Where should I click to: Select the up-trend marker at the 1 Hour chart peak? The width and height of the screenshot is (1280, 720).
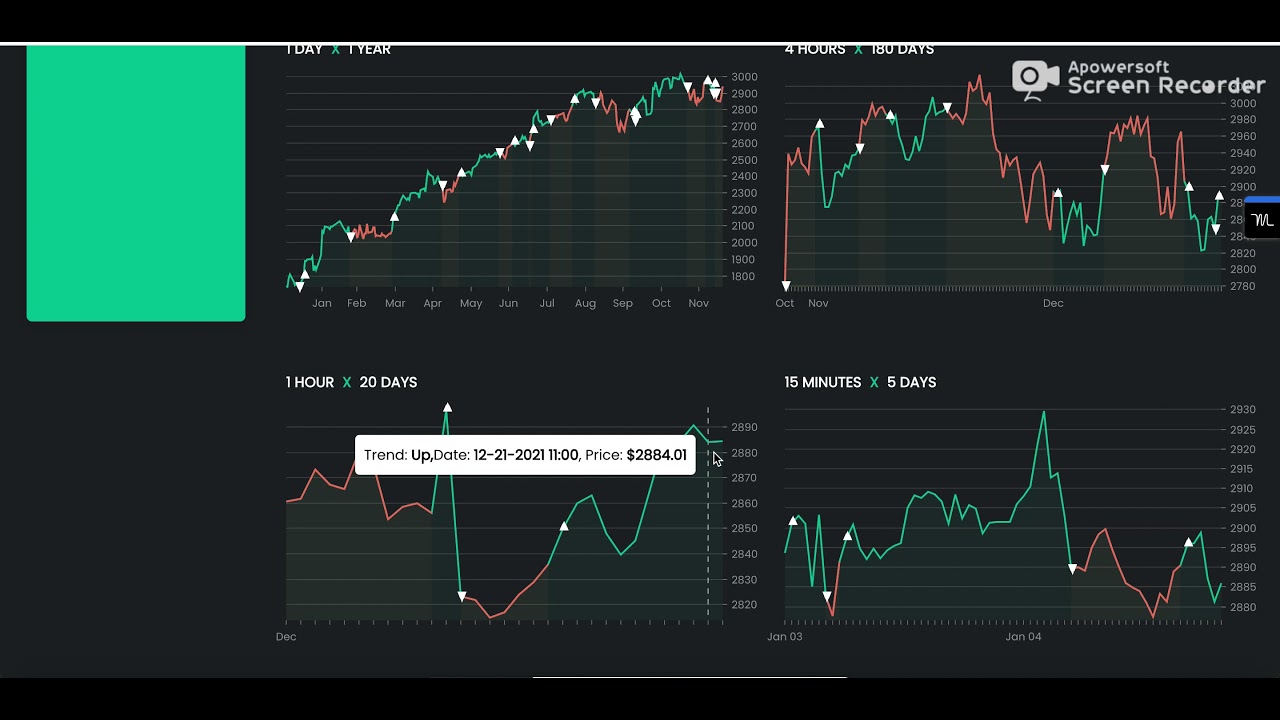[447, 408]
